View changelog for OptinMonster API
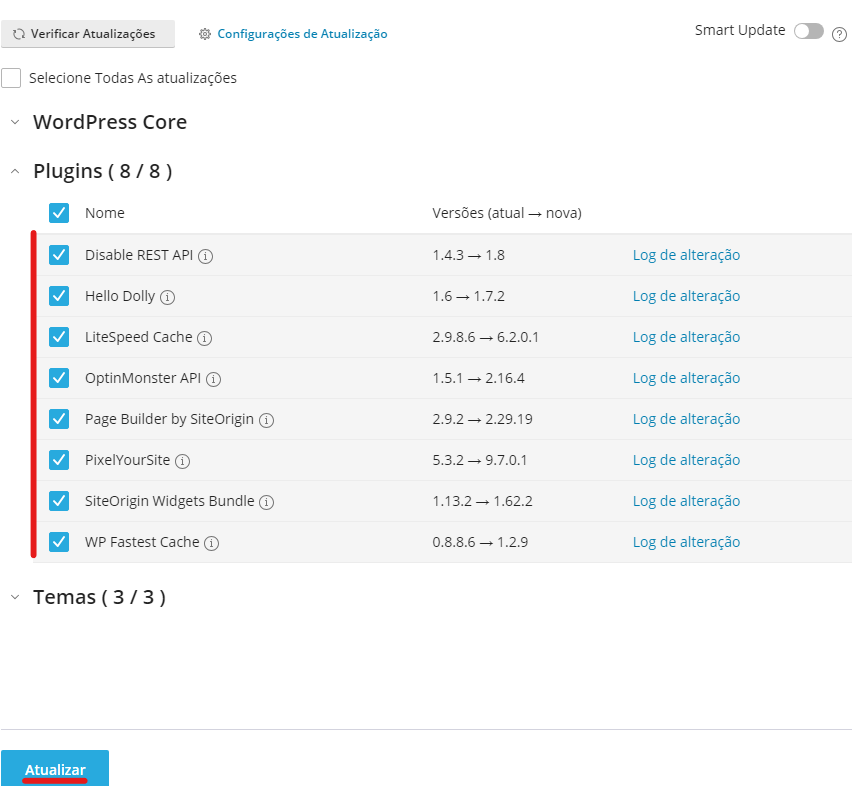This screenshot has width=852, height=786. tap(686, 378)
